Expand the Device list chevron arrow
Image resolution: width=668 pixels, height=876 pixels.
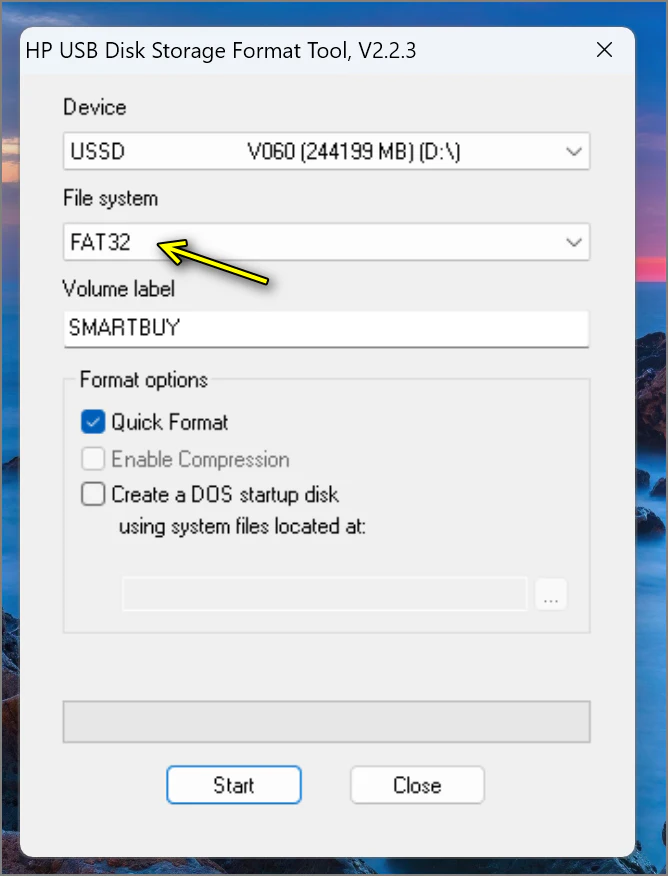pos(574,151)
